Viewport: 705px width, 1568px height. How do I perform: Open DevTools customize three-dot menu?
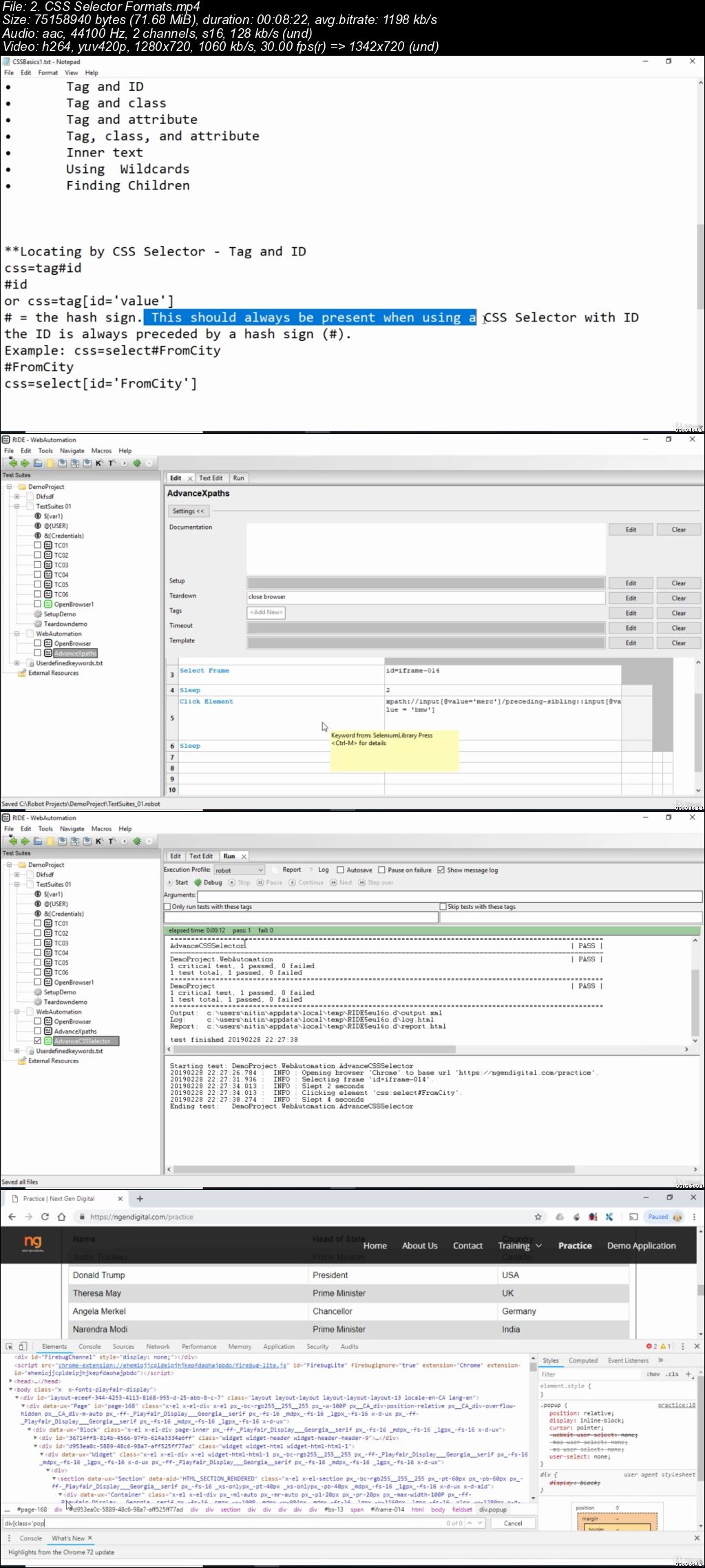click(x=683, y=1346)
